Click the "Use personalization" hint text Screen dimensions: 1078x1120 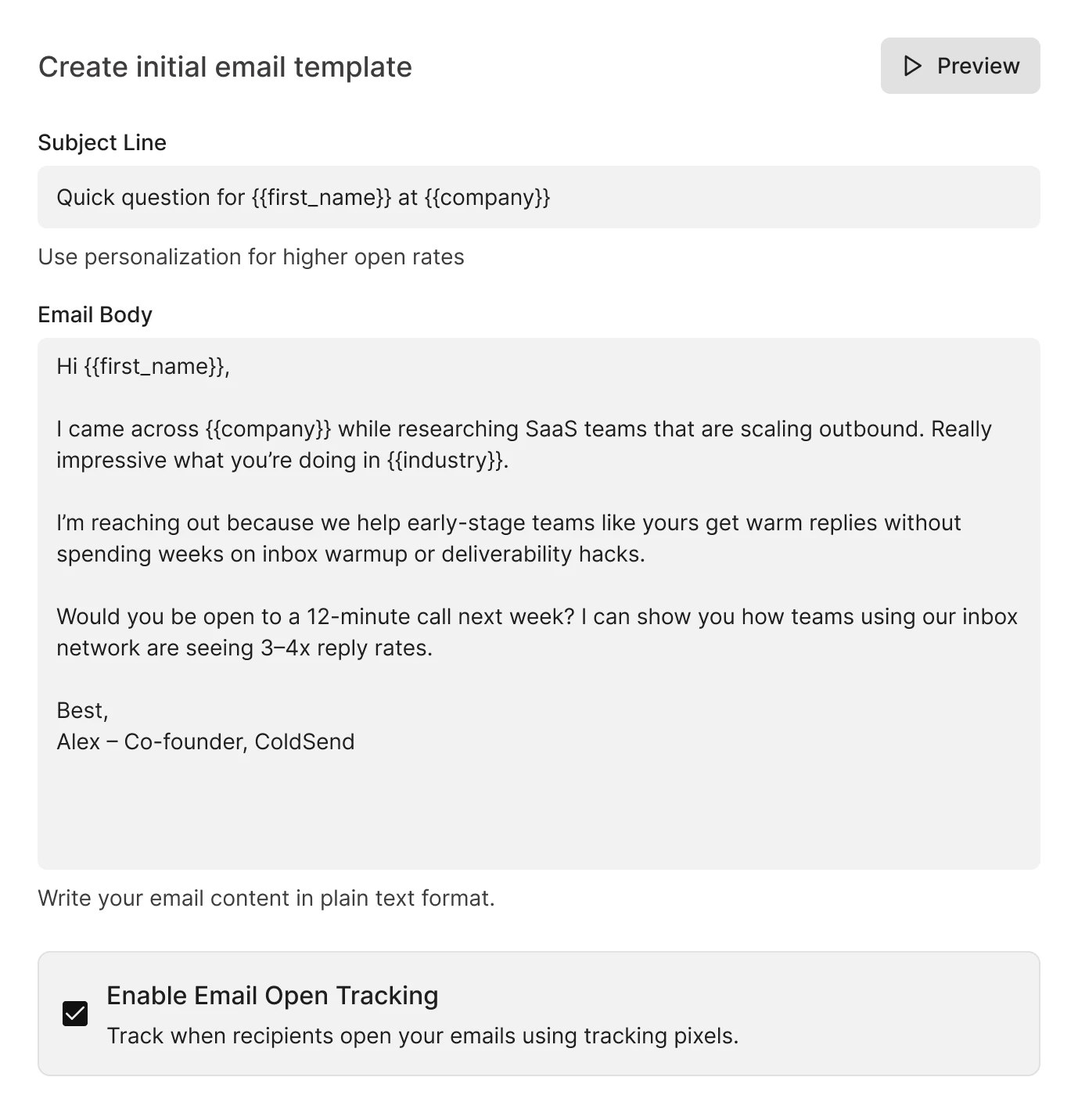pyautogui.click(x=250, y=257)
